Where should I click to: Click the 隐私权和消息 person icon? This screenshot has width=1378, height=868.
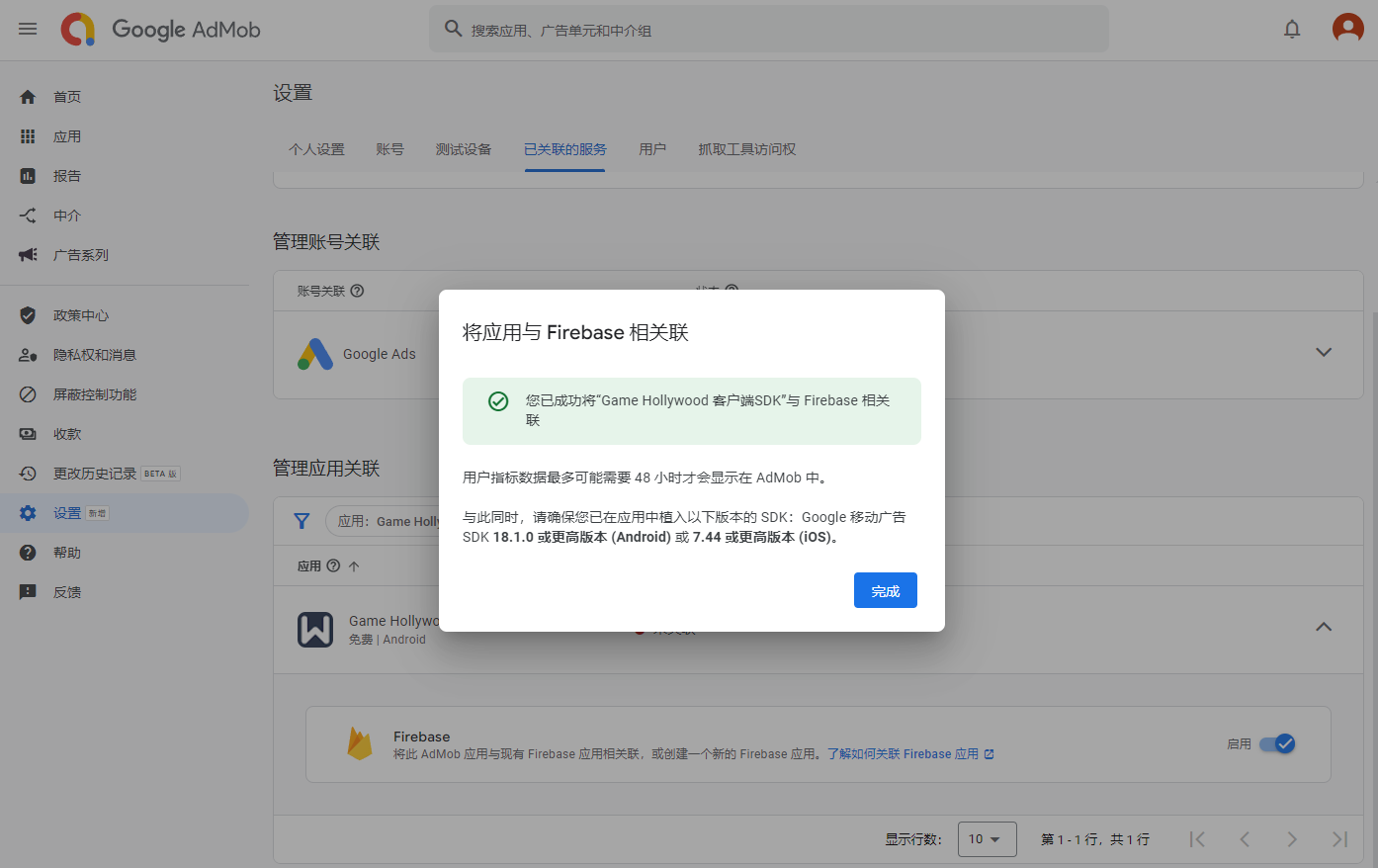[28, 355]
